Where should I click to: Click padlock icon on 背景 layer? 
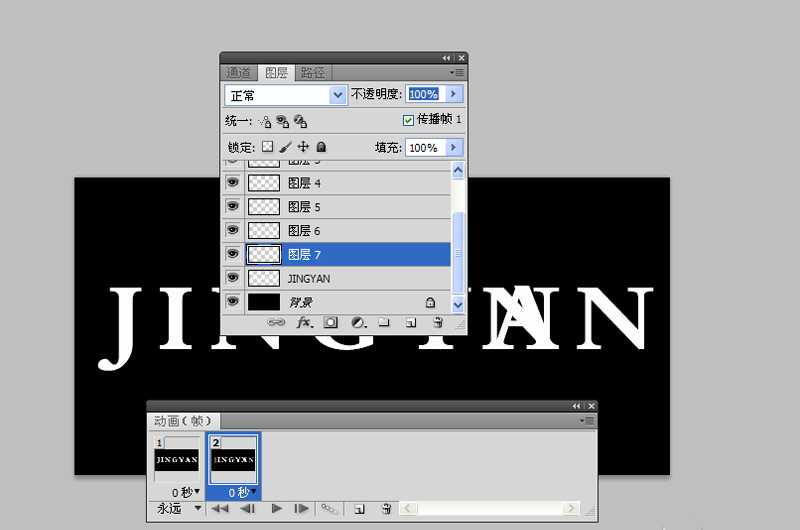[x=430, y=302]
